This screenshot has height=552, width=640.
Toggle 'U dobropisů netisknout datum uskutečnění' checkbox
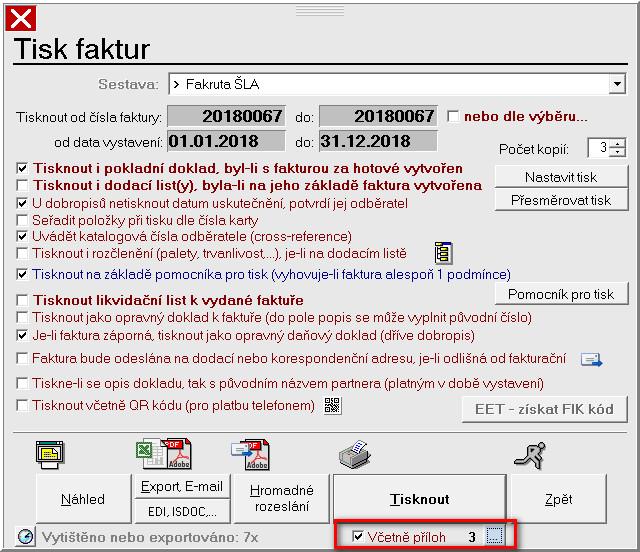pos(22,203)
